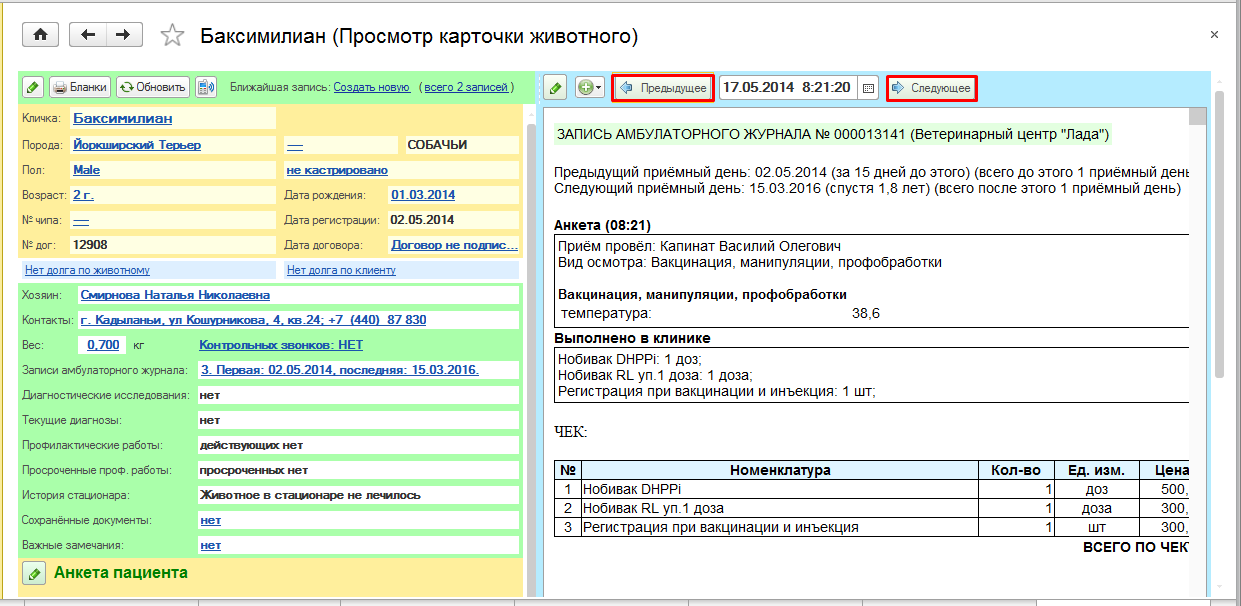Open the Бланки print forms menu
Screen dimensions: 1241x606
(79, 87)
